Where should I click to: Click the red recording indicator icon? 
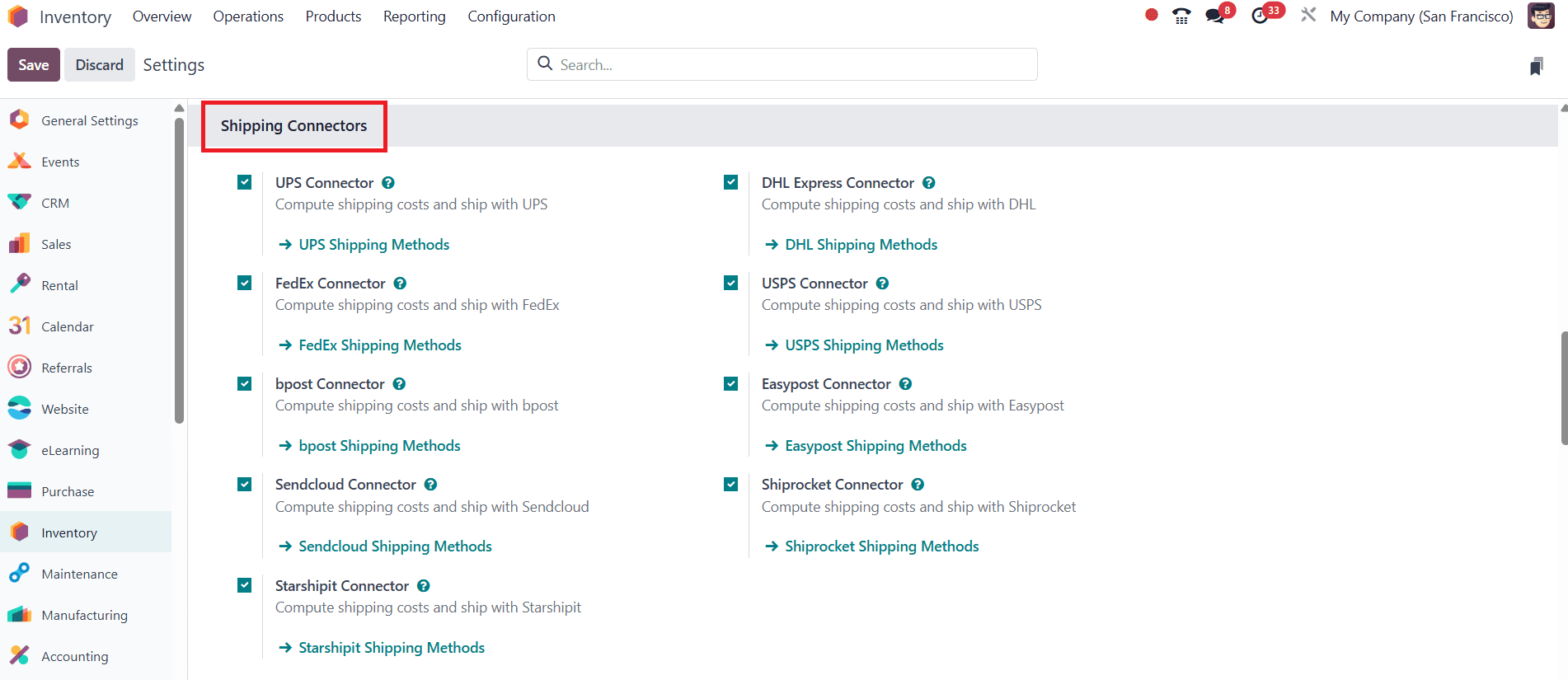coord(1152,15)
